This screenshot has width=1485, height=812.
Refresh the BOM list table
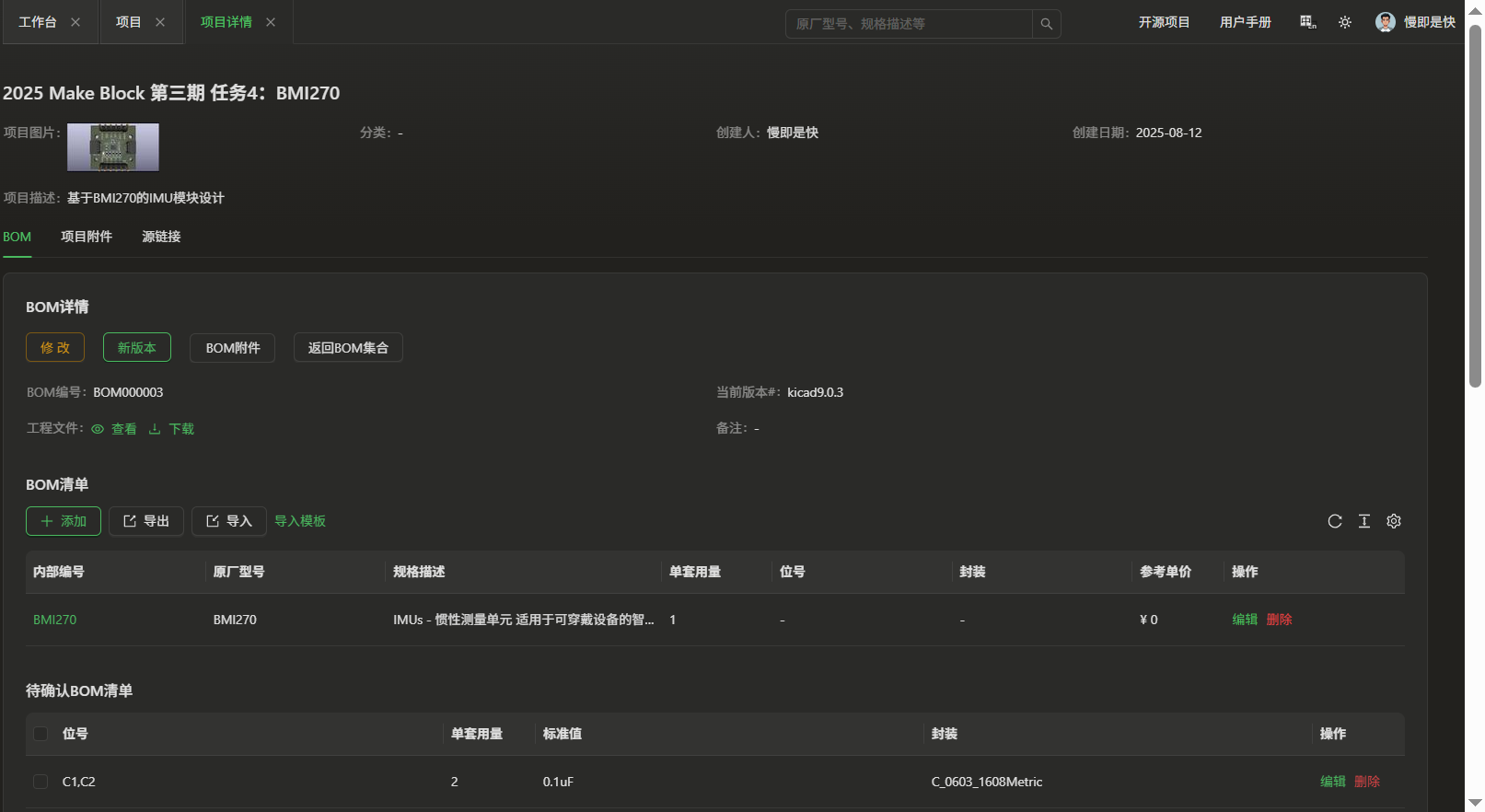[1335, 521]
